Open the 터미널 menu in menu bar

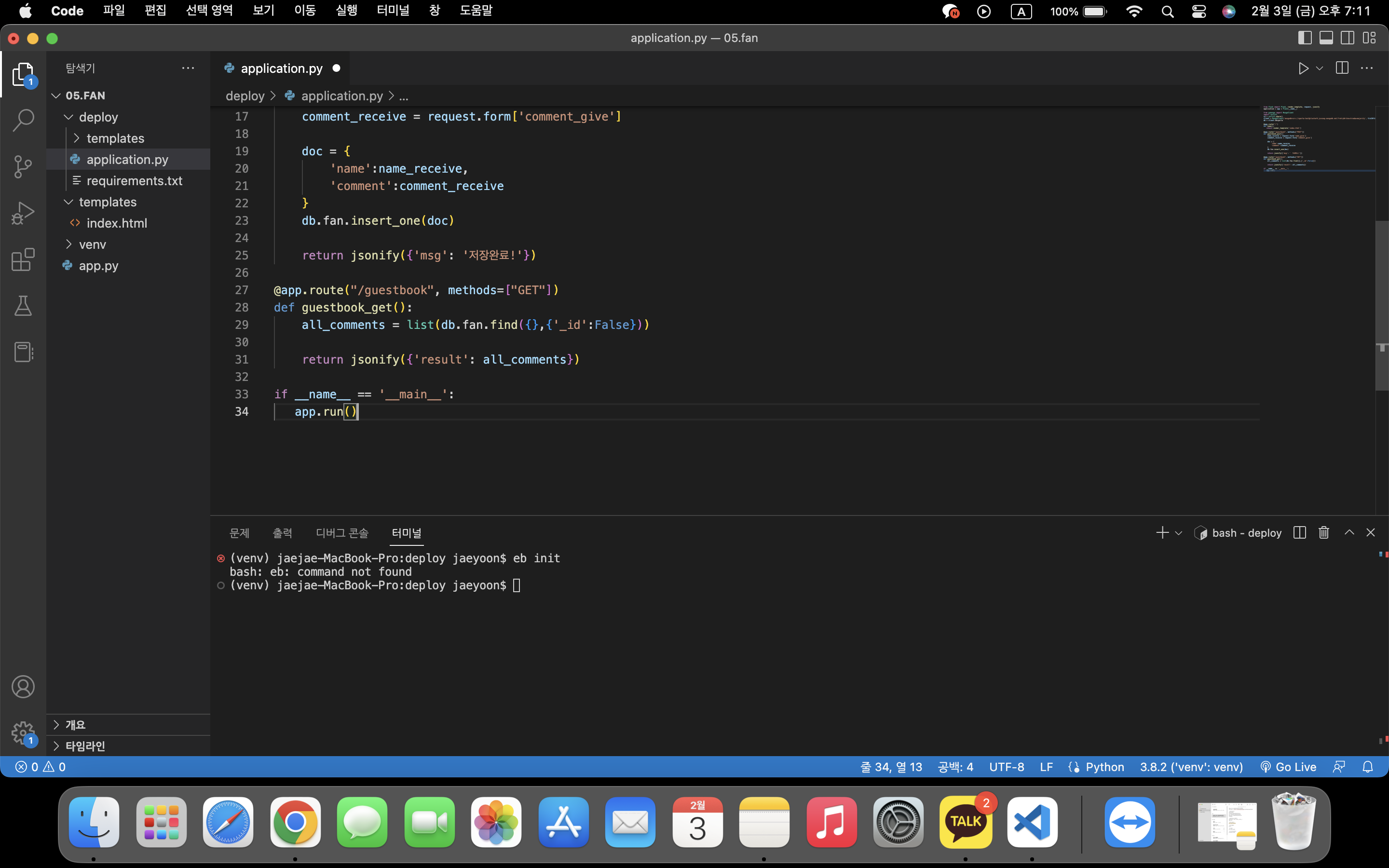coord(393,11)
